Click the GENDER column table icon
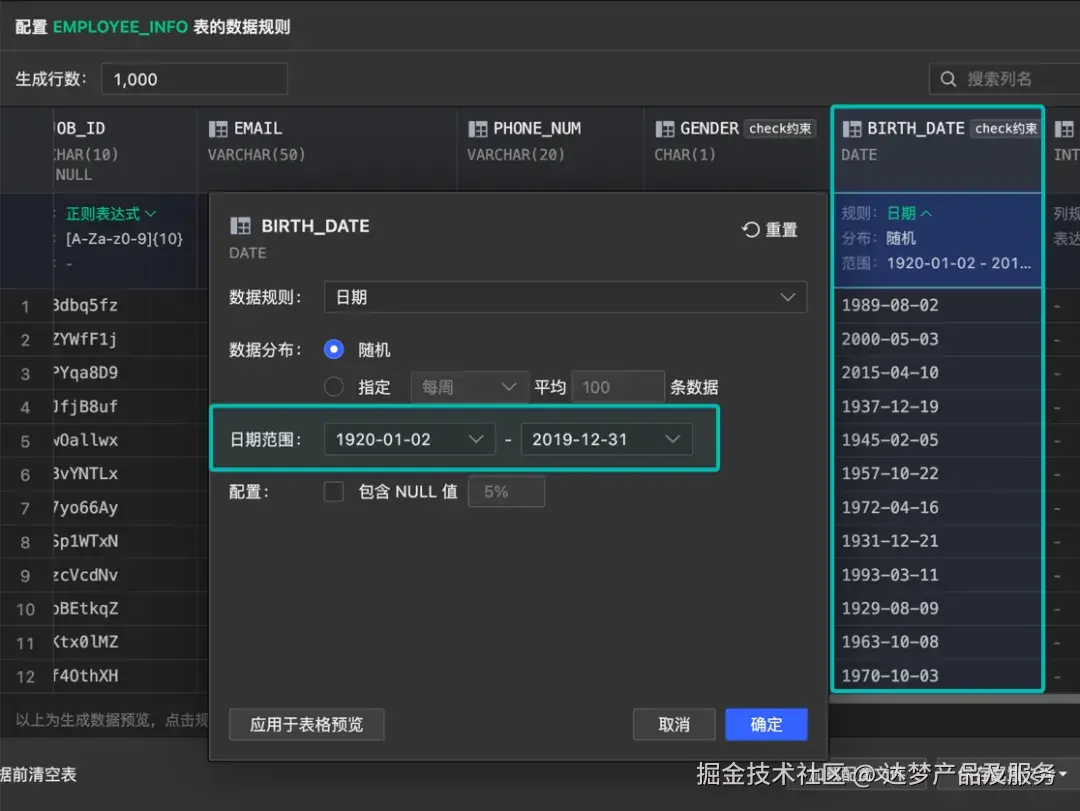1080x811 pixels. tap(665, 129)
